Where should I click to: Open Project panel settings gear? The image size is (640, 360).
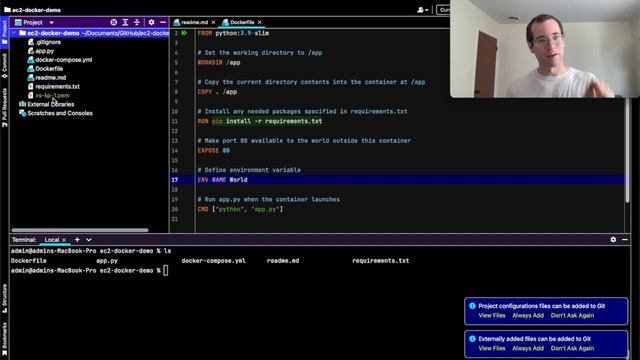pyautogui.click(x=151, y=22)
